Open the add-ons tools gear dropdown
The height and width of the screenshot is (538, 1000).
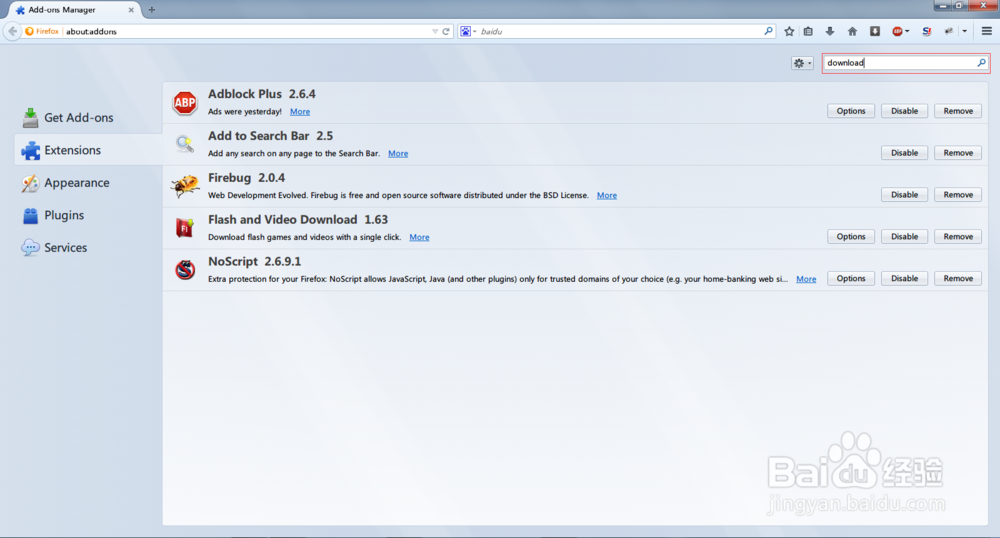tap(802, 62)
